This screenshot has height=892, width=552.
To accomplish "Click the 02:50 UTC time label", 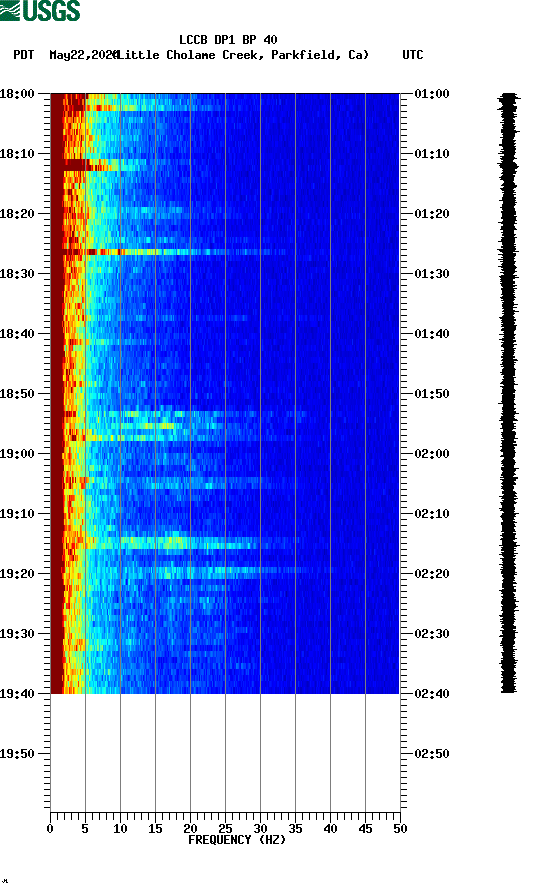I will pos(432,754).
